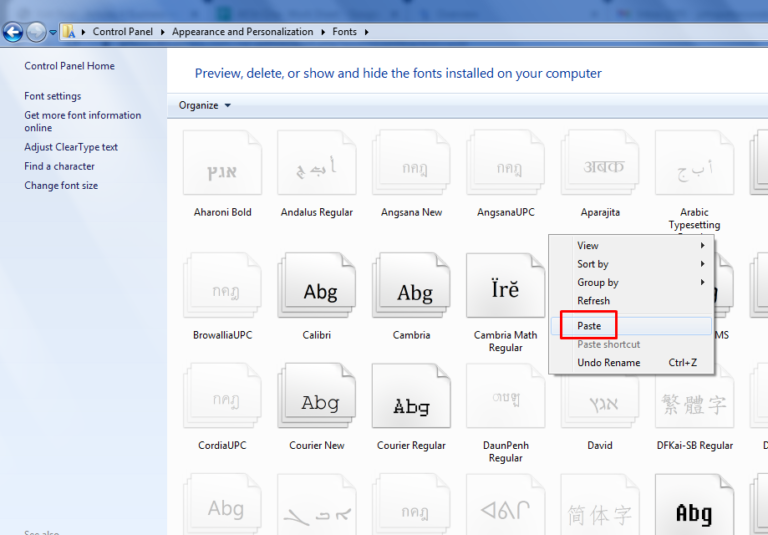Open Sort by submenu in context menu
The image size is (768, 535).
point(631,264)
